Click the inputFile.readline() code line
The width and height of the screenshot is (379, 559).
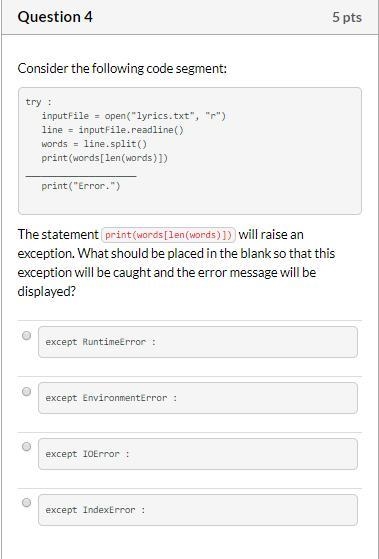point(112,130)
